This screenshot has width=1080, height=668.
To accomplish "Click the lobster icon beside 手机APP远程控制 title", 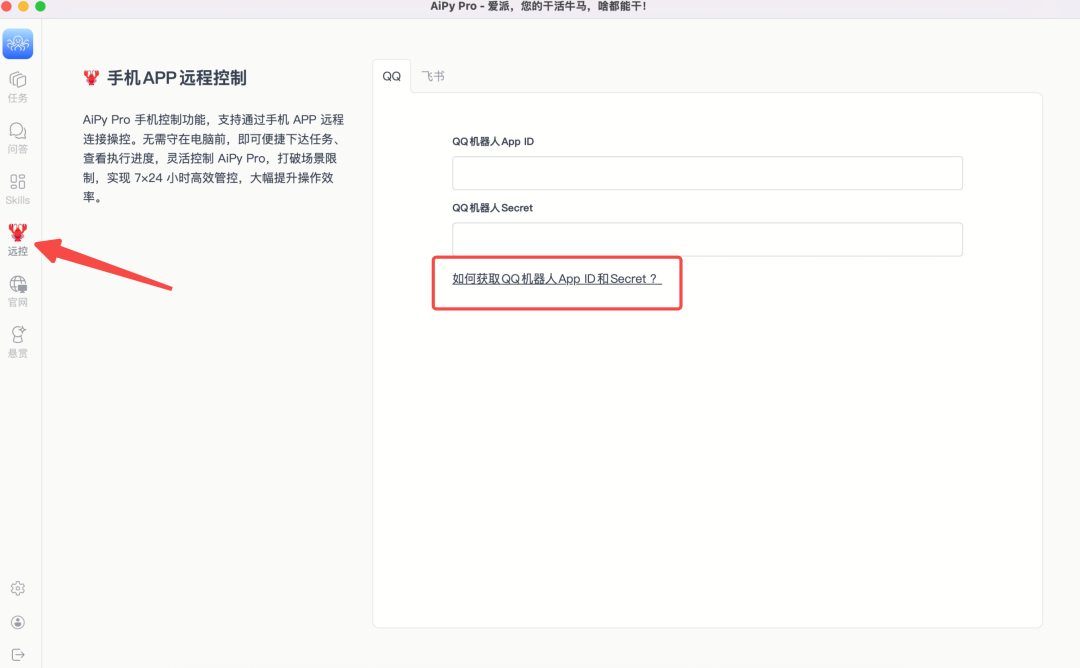I will tap(91, 78).
